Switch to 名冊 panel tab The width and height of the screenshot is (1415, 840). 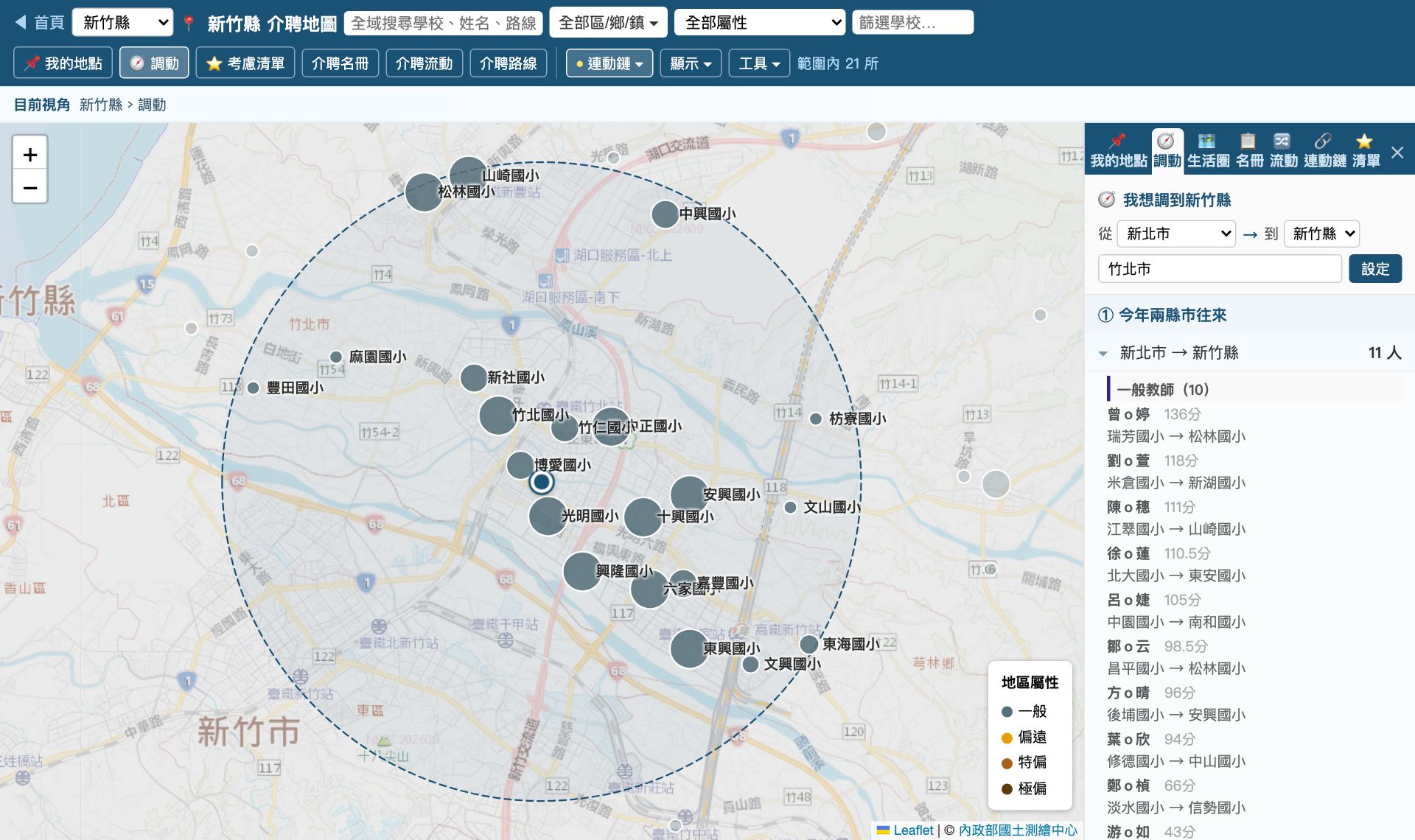(x=1249, y=151)
